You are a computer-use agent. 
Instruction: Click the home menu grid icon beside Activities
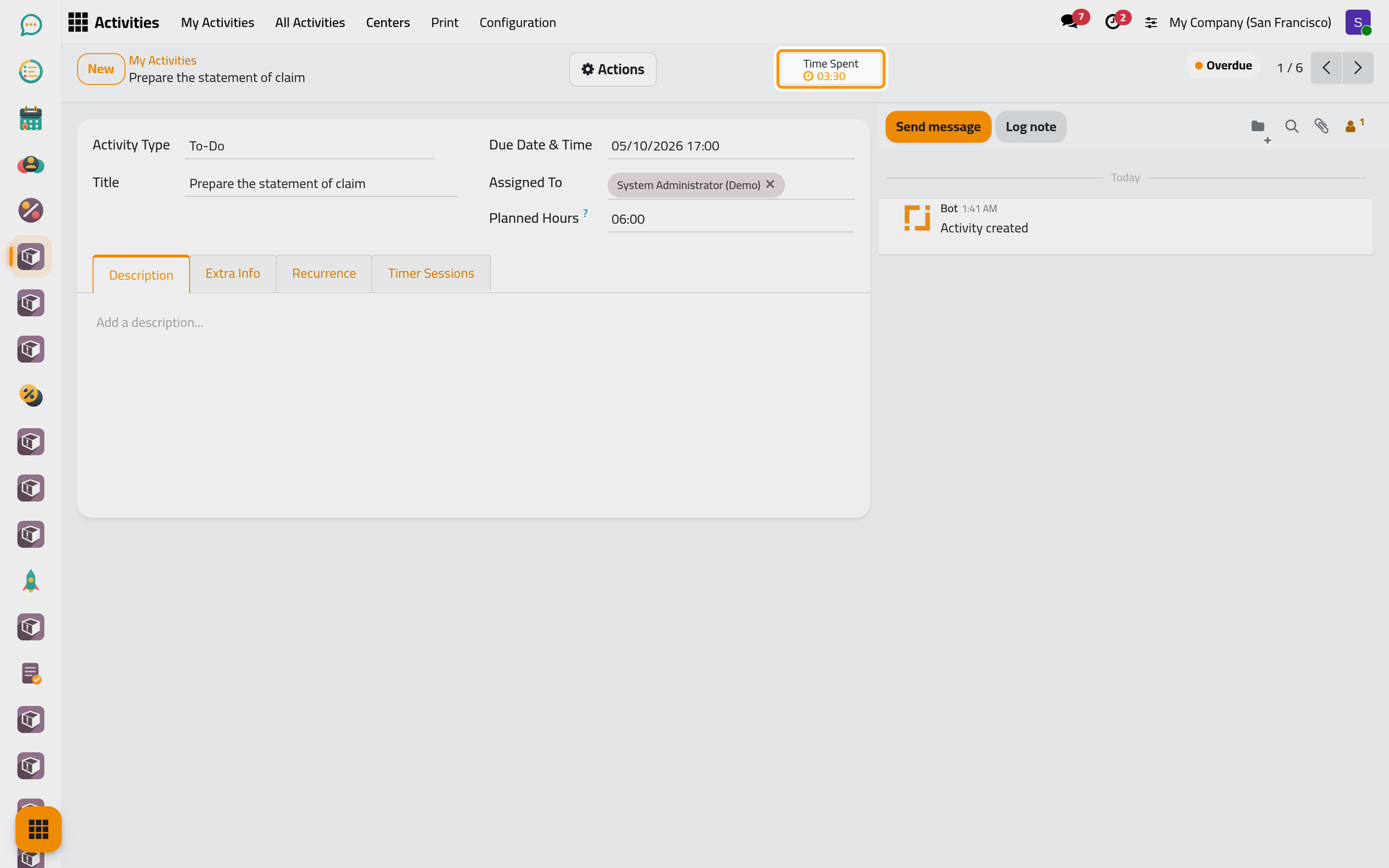click(78, 22)
